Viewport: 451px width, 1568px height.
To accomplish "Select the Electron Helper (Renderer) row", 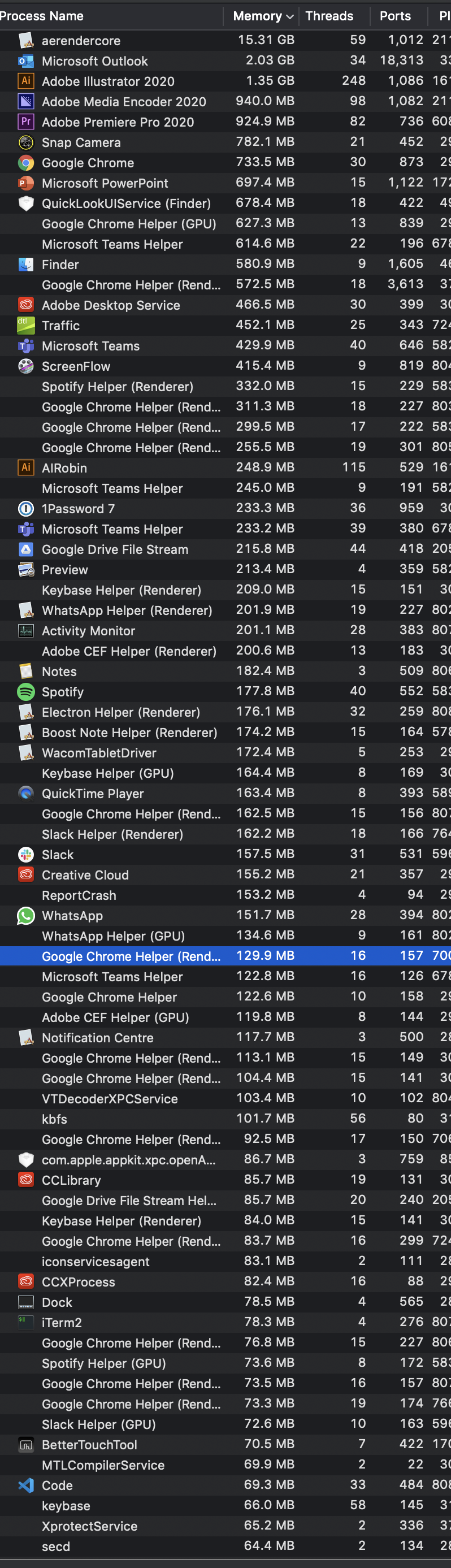I will click(x=225, y=712).
